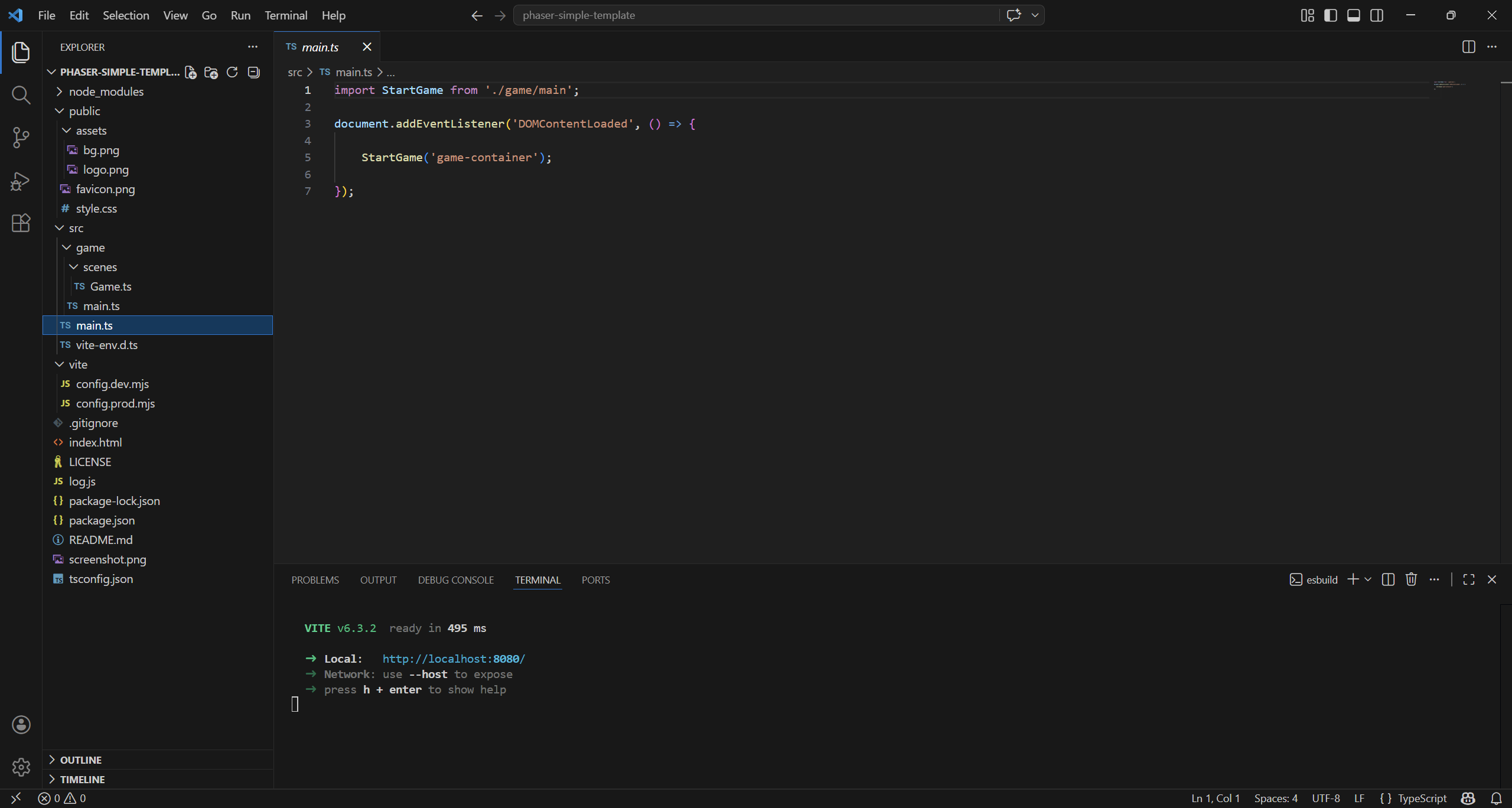Refresh the Explorer file tree
The image size is (1512, 808).
coord(232,72)
